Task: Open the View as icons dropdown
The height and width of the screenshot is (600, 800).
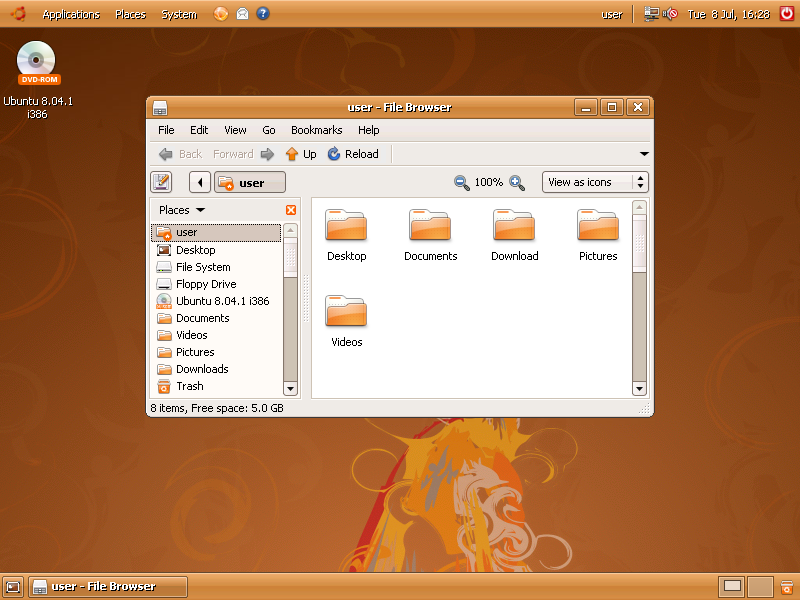Action: click(x=595, y=182)
